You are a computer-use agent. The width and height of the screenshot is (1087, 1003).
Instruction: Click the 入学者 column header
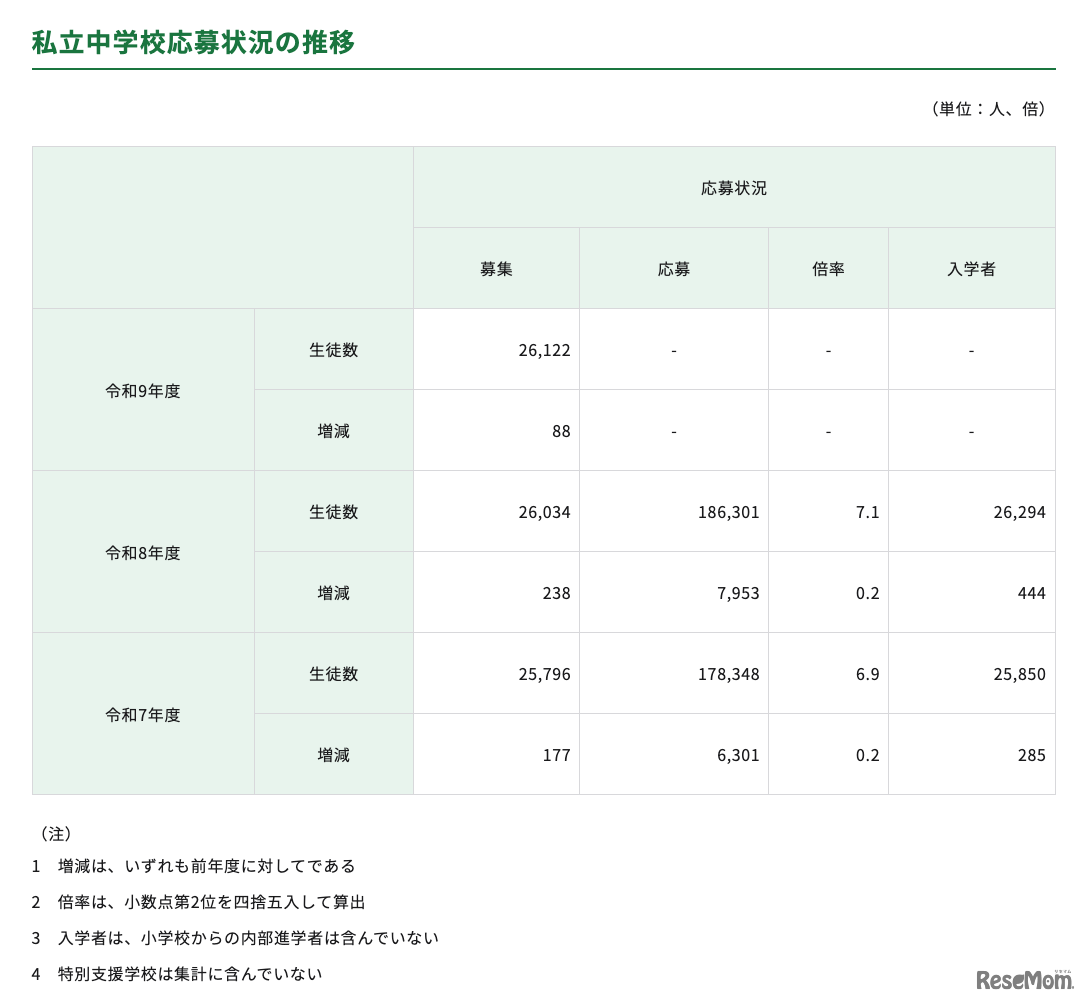click(x=971, y=269)
